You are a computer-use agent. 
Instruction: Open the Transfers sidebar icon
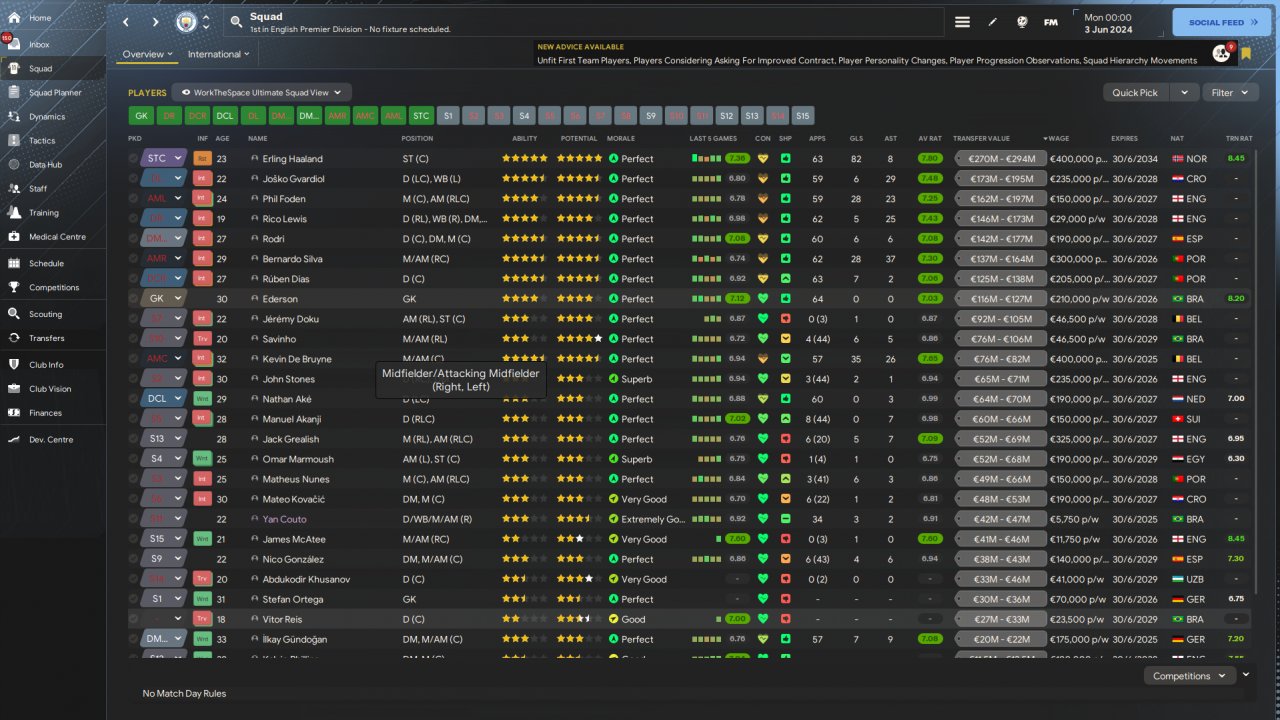(14, 338)
